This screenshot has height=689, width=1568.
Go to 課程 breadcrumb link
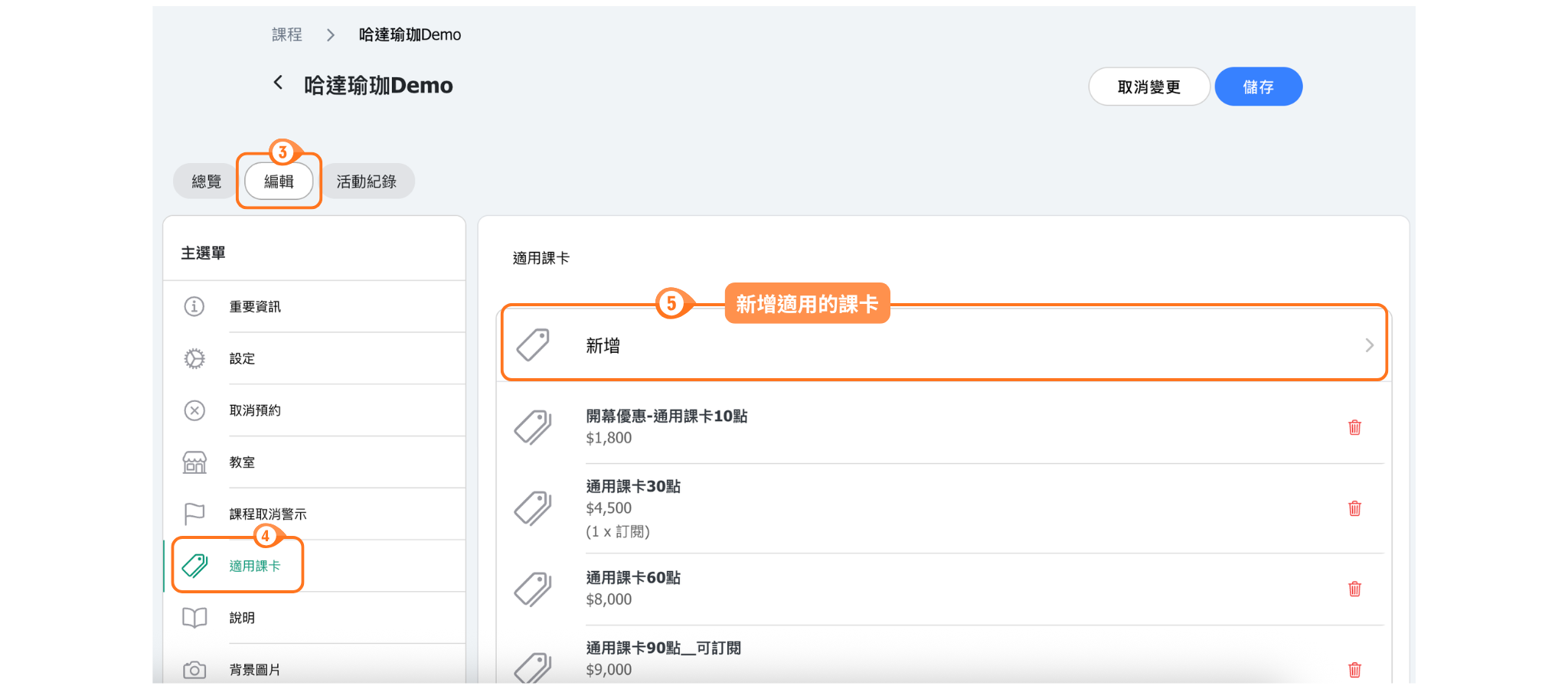click(x=287, y=34)
